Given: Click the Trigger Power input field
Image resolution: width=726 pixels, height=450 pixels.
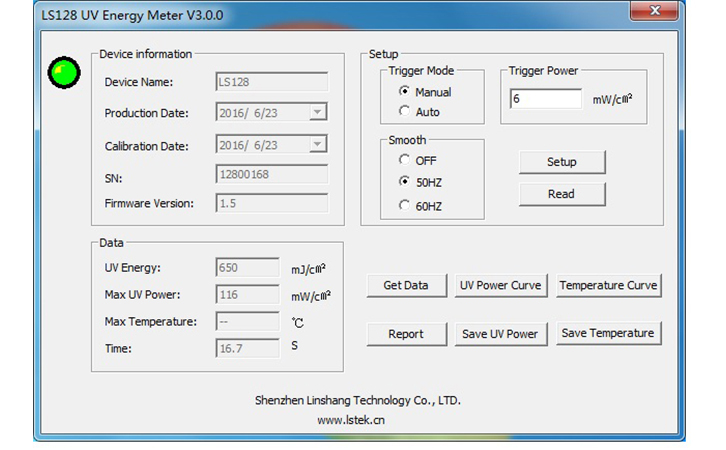Looking at the screenshot, I should [546, 99].
